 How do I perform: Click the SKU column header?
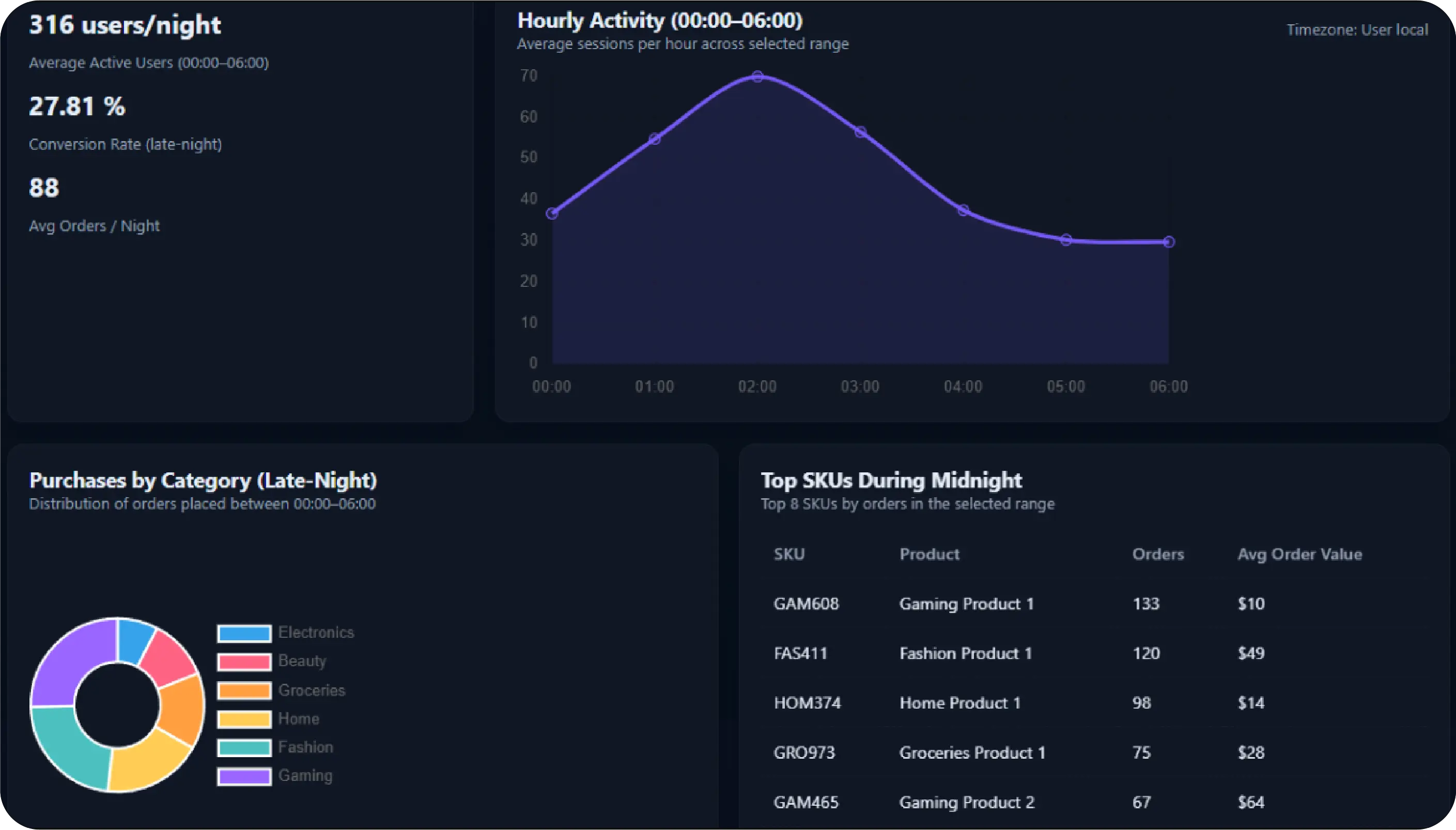pyautogui.click(x=788, y=554)
